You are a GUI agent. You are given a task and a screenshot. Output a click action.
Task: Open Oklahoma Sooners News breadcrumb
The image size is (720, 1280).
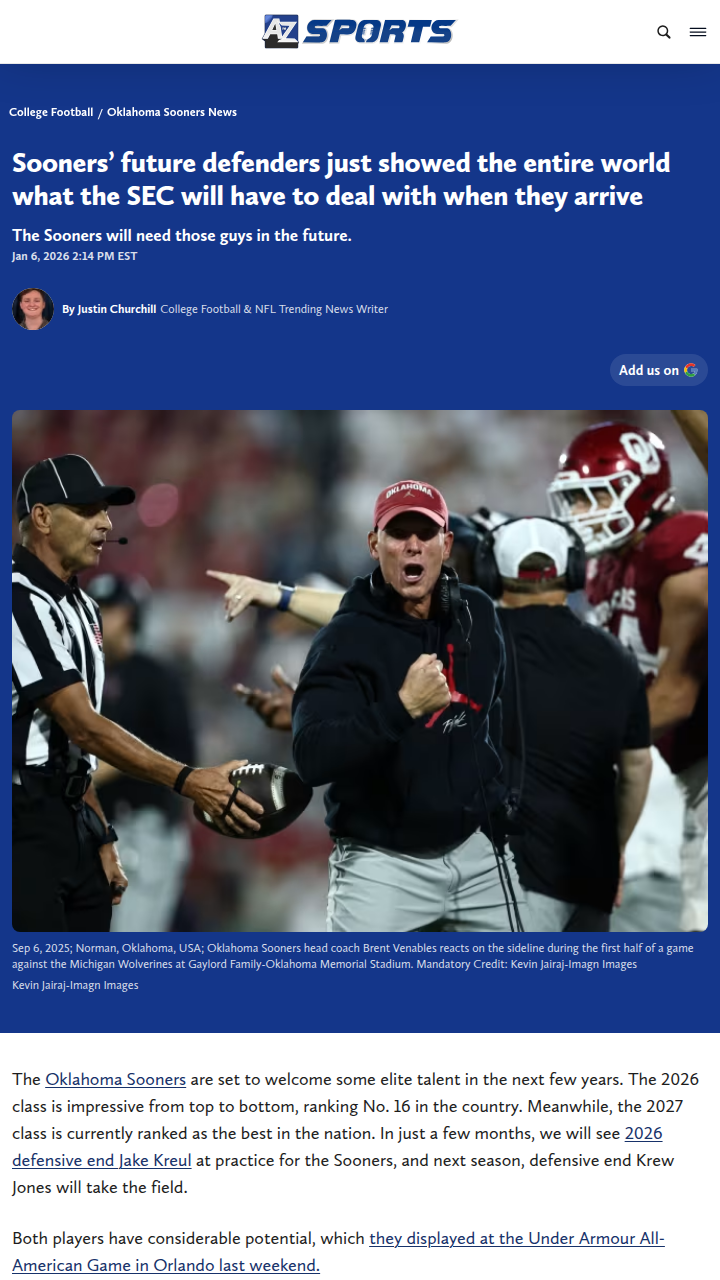pos(172,112)
